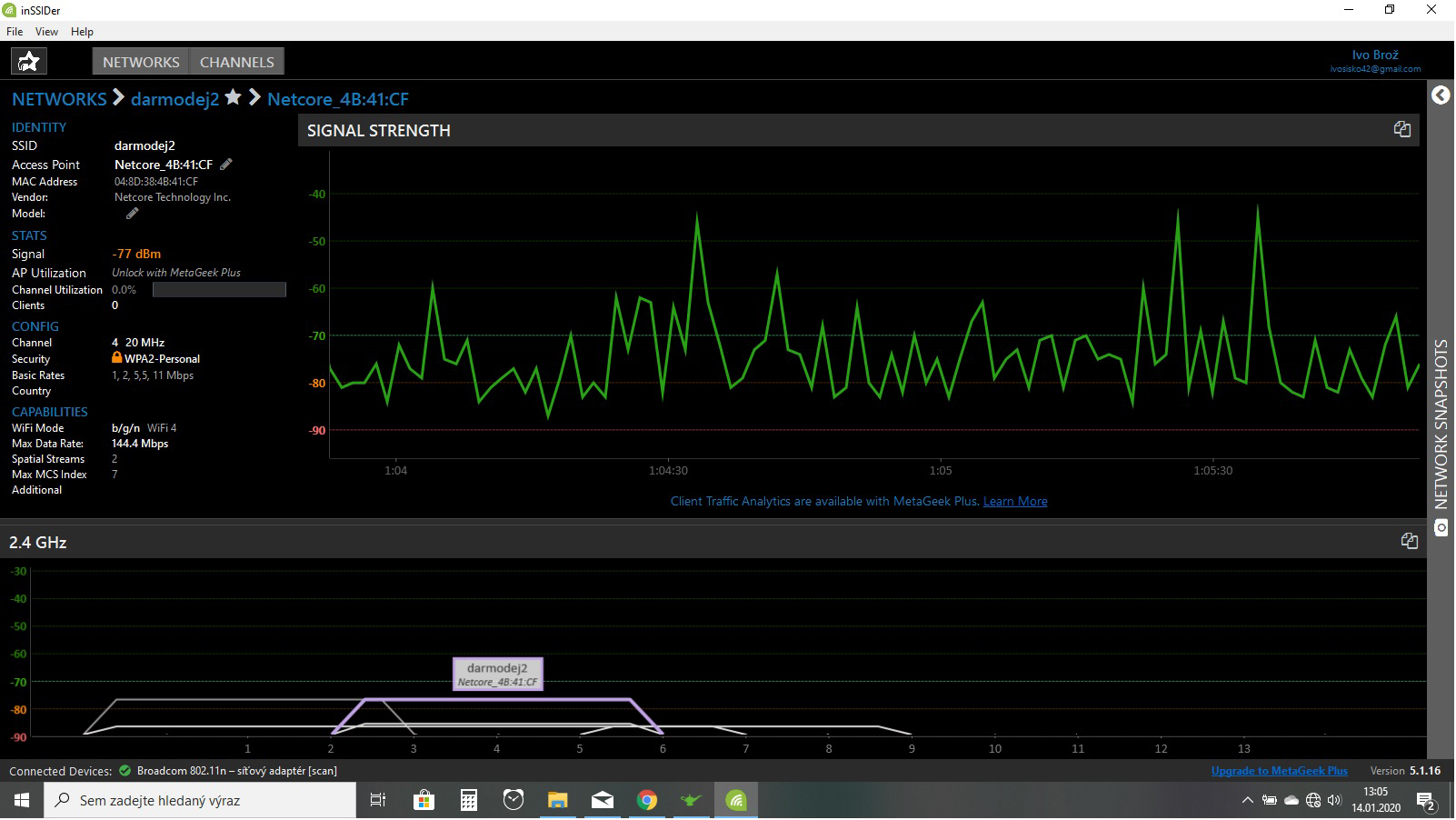The image size is (1456, 820).
Task: Click the Netcore_4B:41:CF breadcrumb
Action: click(x=338, y=99)
